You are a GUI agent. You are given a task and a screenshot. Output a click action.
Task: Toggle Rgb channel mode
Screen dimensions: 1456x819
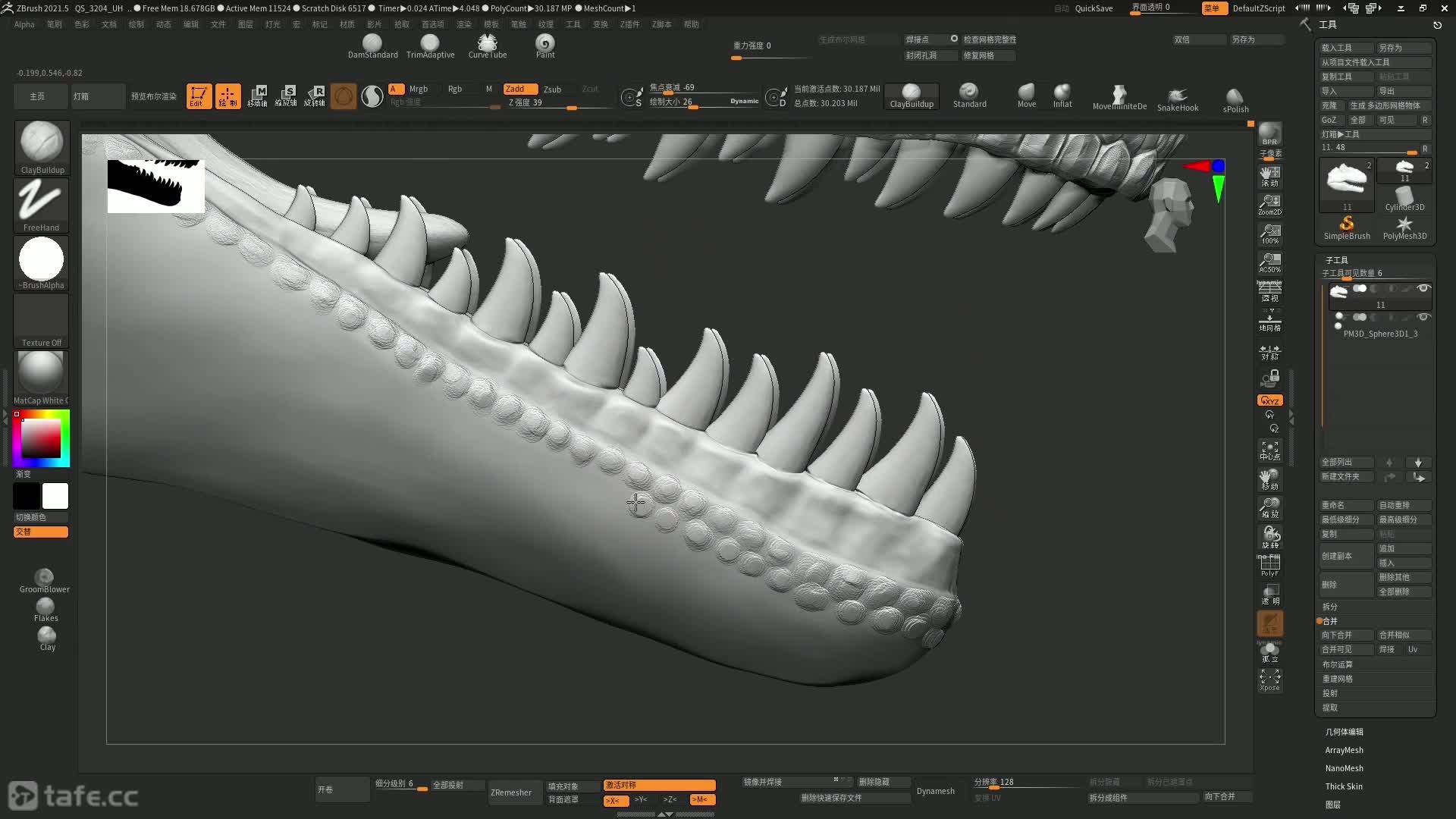[455, 89]
